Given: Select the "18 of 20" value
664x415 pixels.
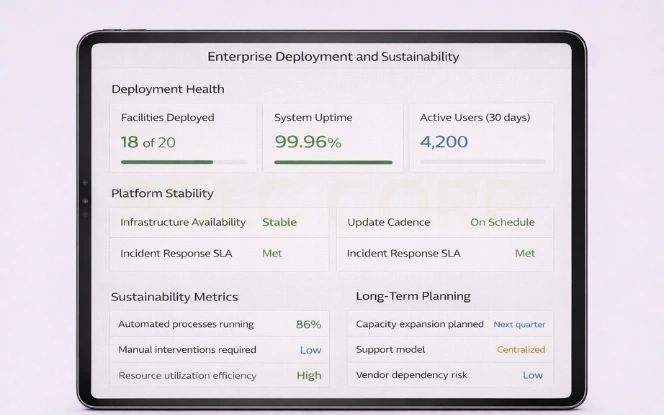Looking at the screenshot, I should coord(148,142).
